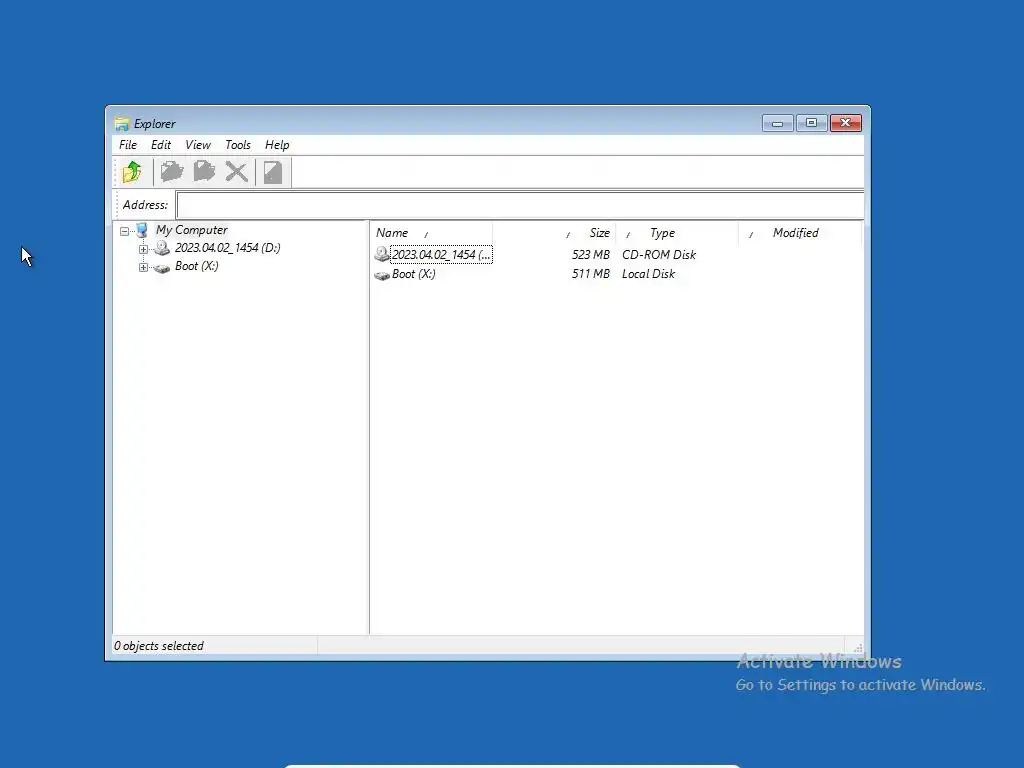
Task: Click the Copy To folder toolbar icon
Action: [172, 172]
